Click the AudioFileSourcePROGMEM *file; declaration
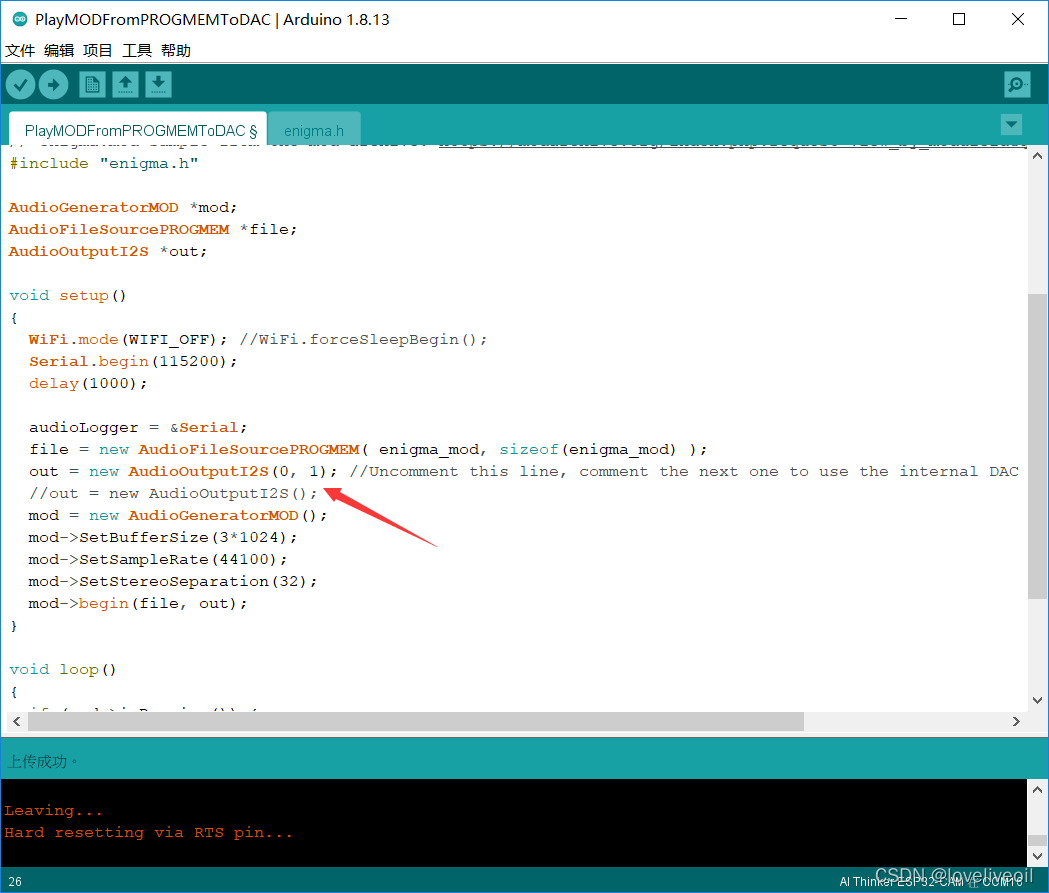Screen dimensions: 1049x893 (x=153, y=230)
